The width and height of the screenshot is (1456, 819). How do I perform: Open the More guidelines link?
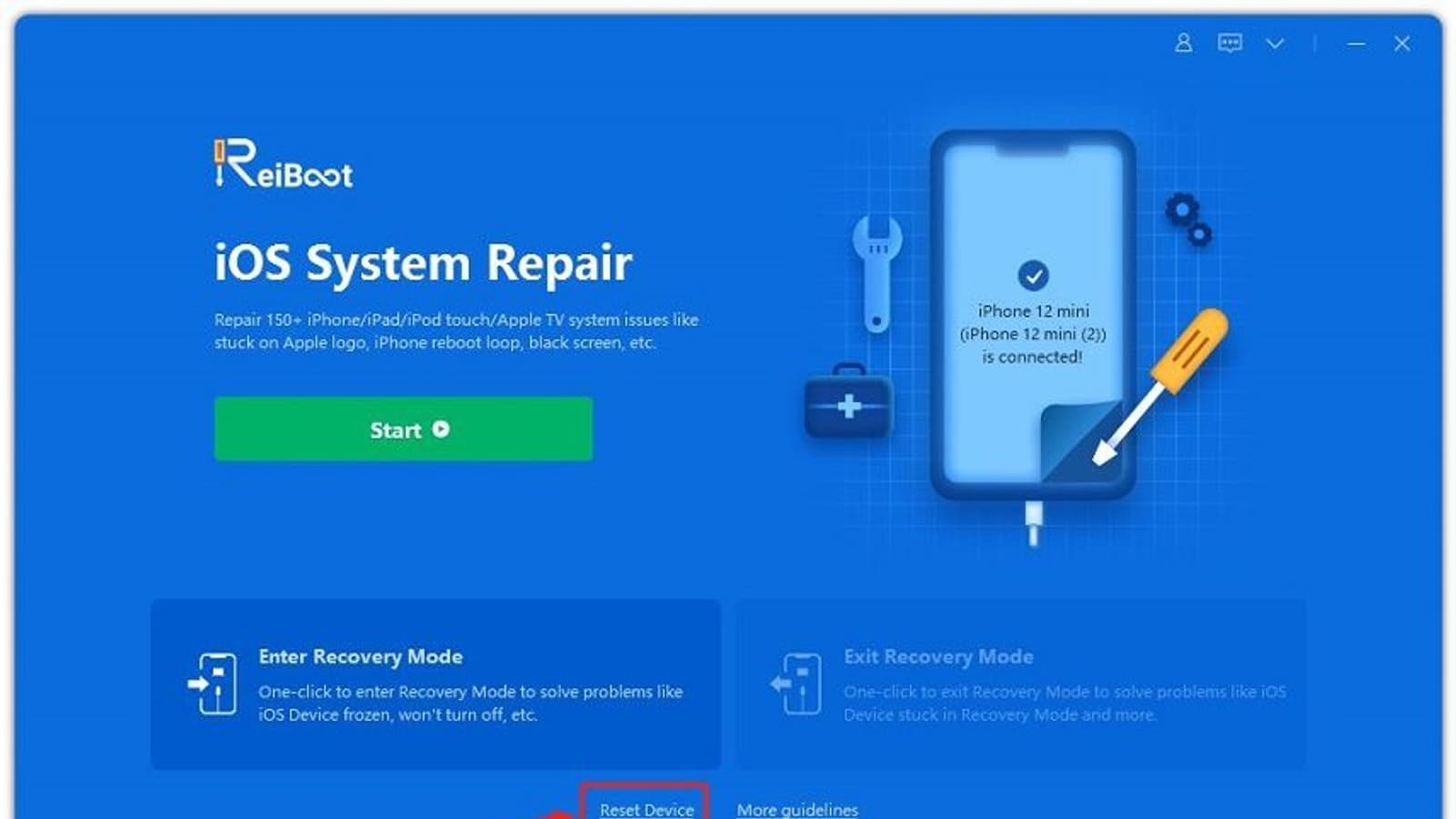[x=797, y=809]
